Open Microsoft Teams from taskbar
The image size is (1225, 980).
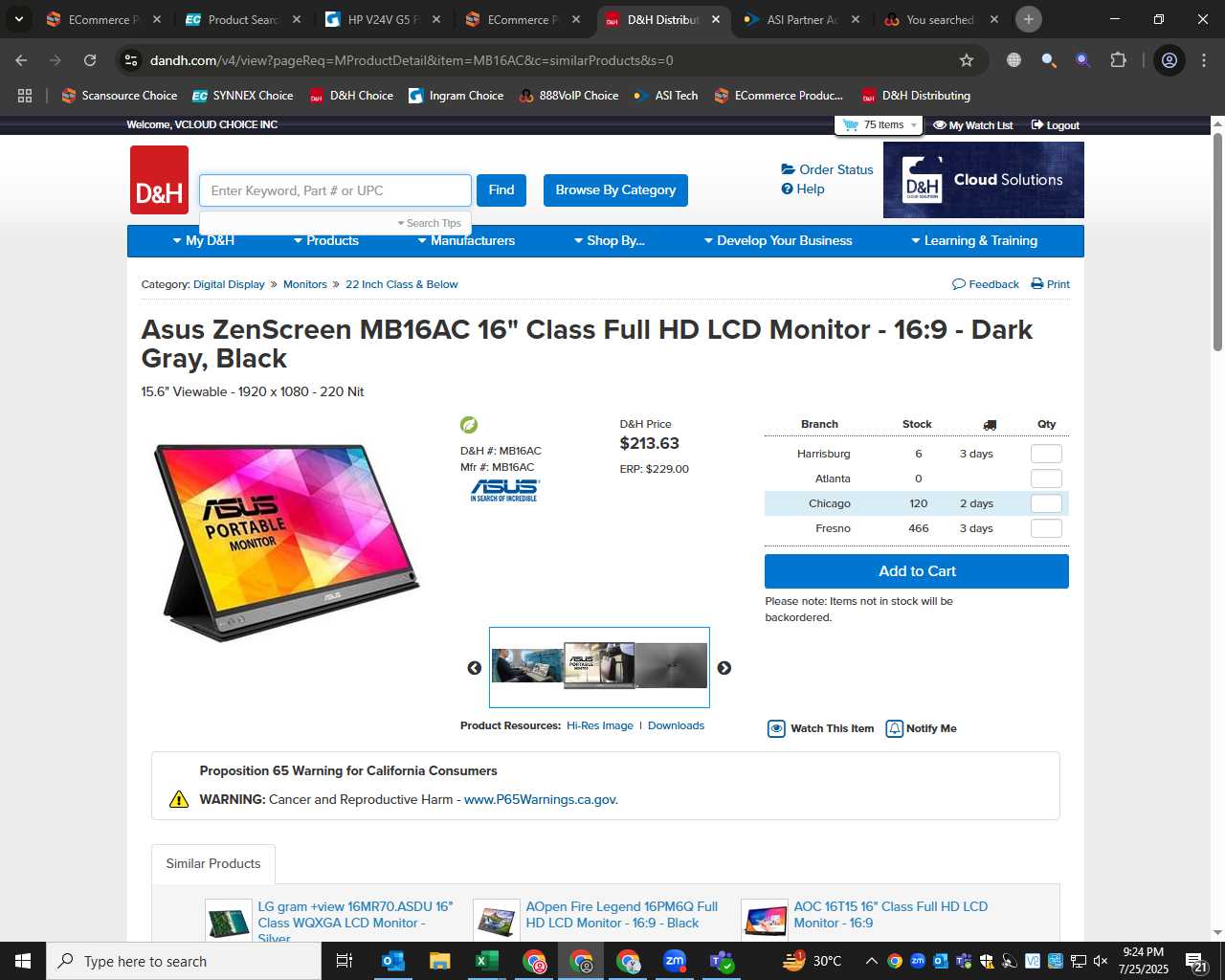(722, 961)
